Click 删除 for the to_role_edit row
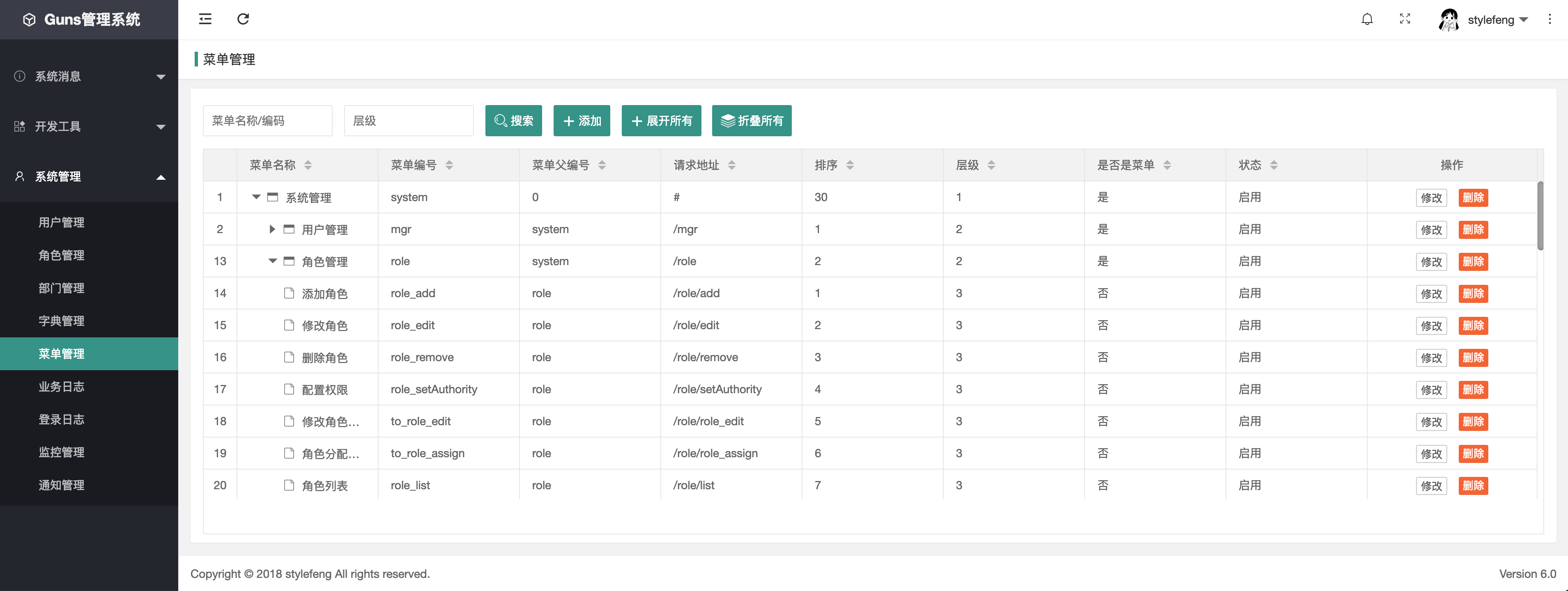The height and width of the screenshot is (591, 1568). (1473, 422)
